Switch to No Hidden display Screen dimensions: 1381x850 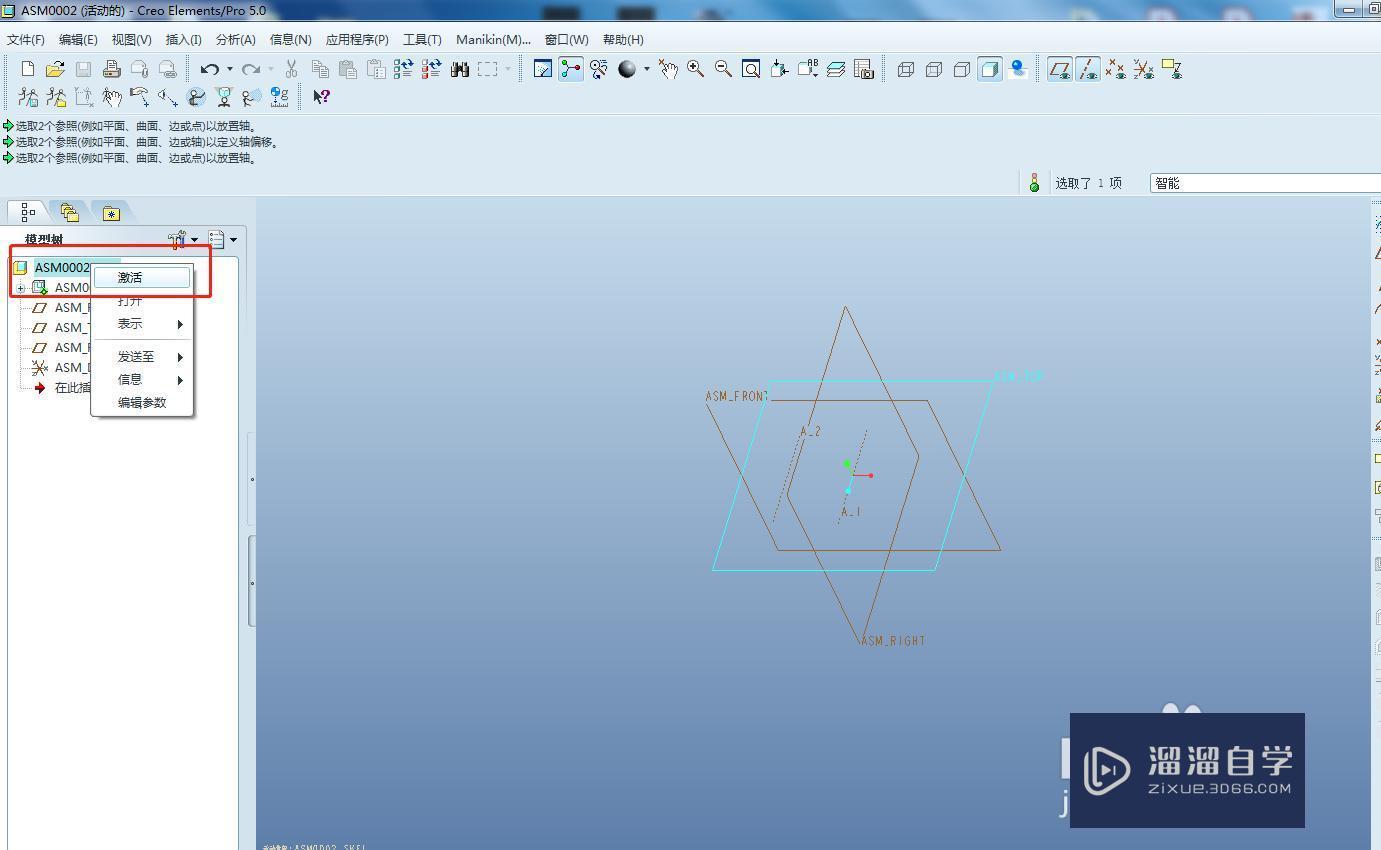tap(962, 69)
